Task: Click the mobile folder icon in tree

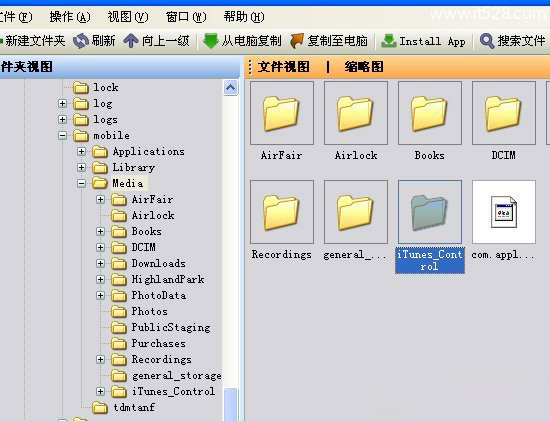Action: [x=81, y=135]
